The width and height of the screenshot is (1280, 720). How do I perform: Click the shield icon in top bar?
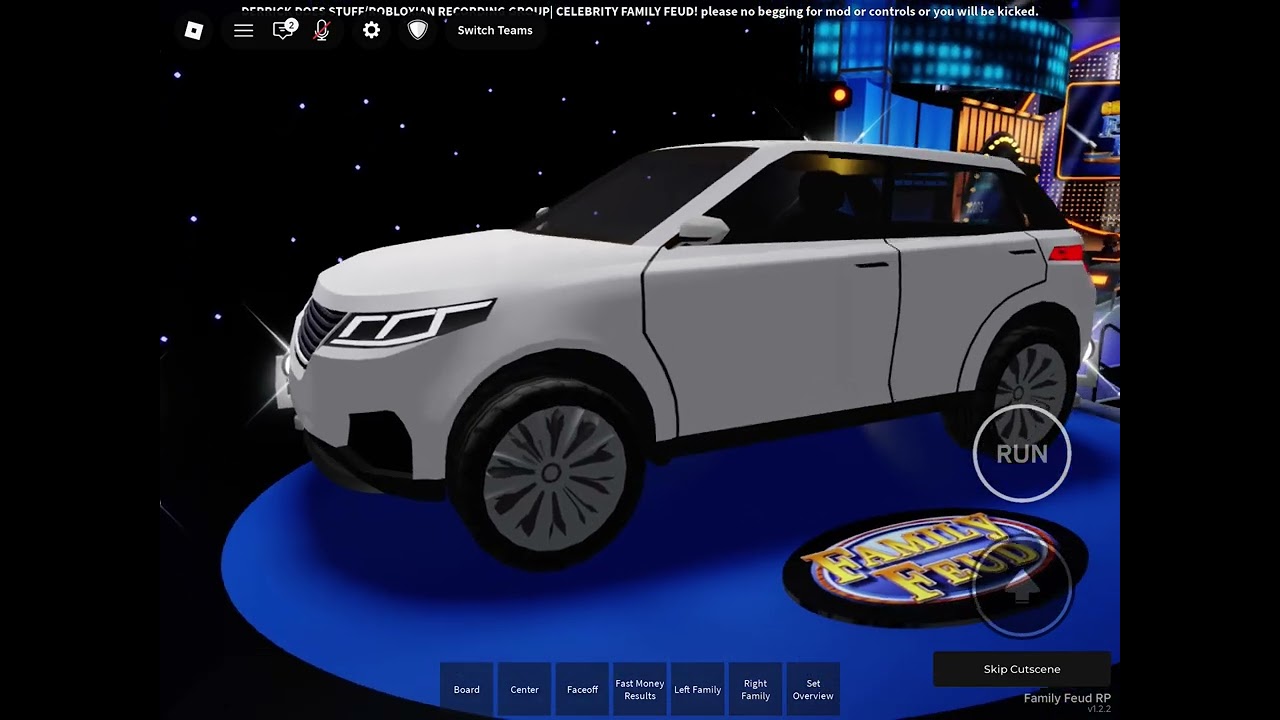(418, 31)
